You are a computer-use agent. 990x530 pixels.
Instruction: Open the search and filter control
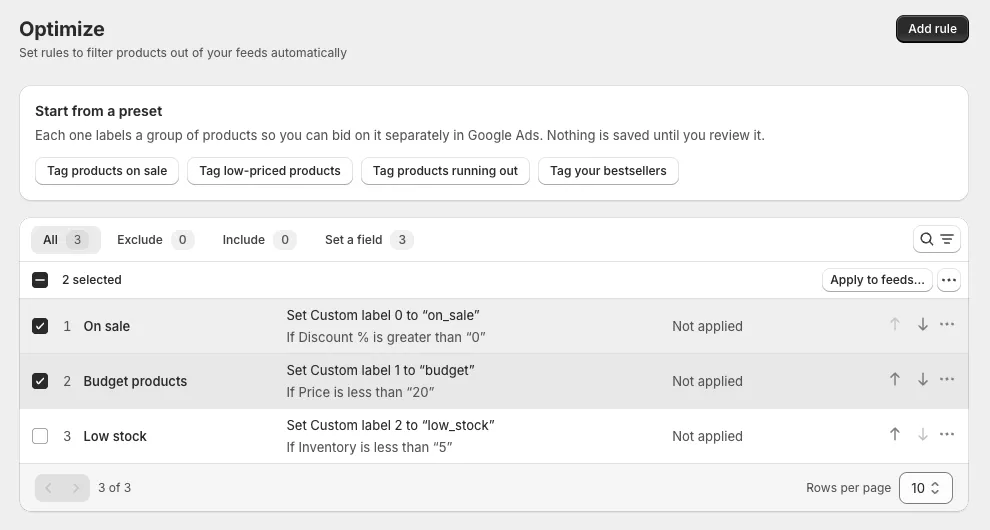(x=936, y=239)
